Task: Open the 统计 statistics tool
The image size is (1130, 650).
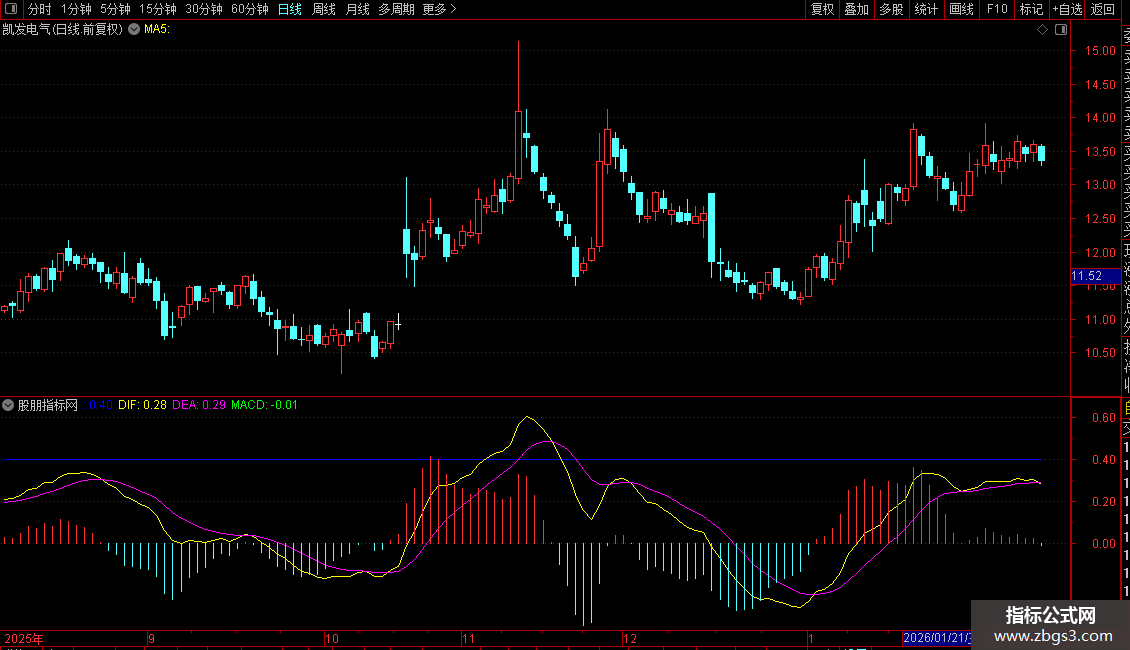Action: (926, 10)
